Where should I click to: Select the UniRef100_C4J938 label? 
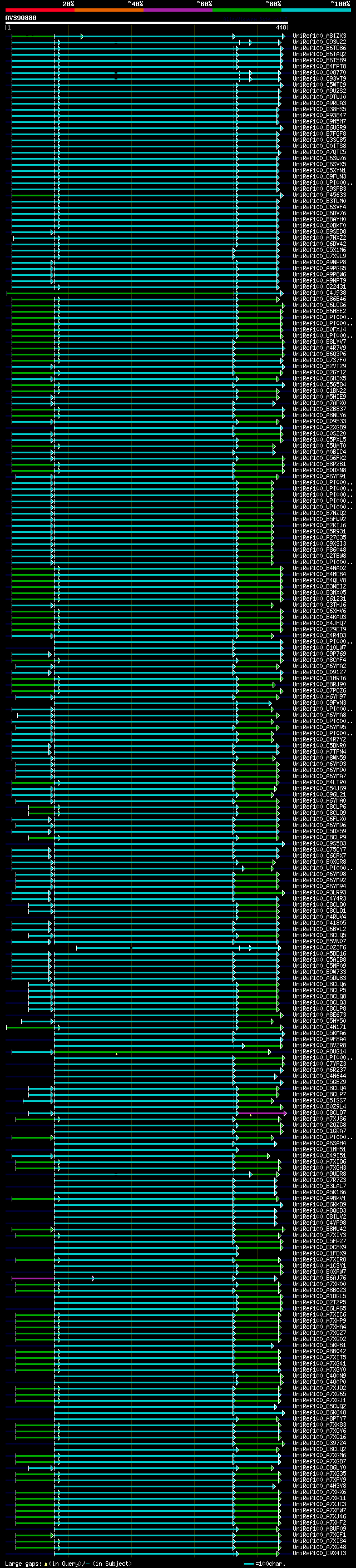[319, 293]
